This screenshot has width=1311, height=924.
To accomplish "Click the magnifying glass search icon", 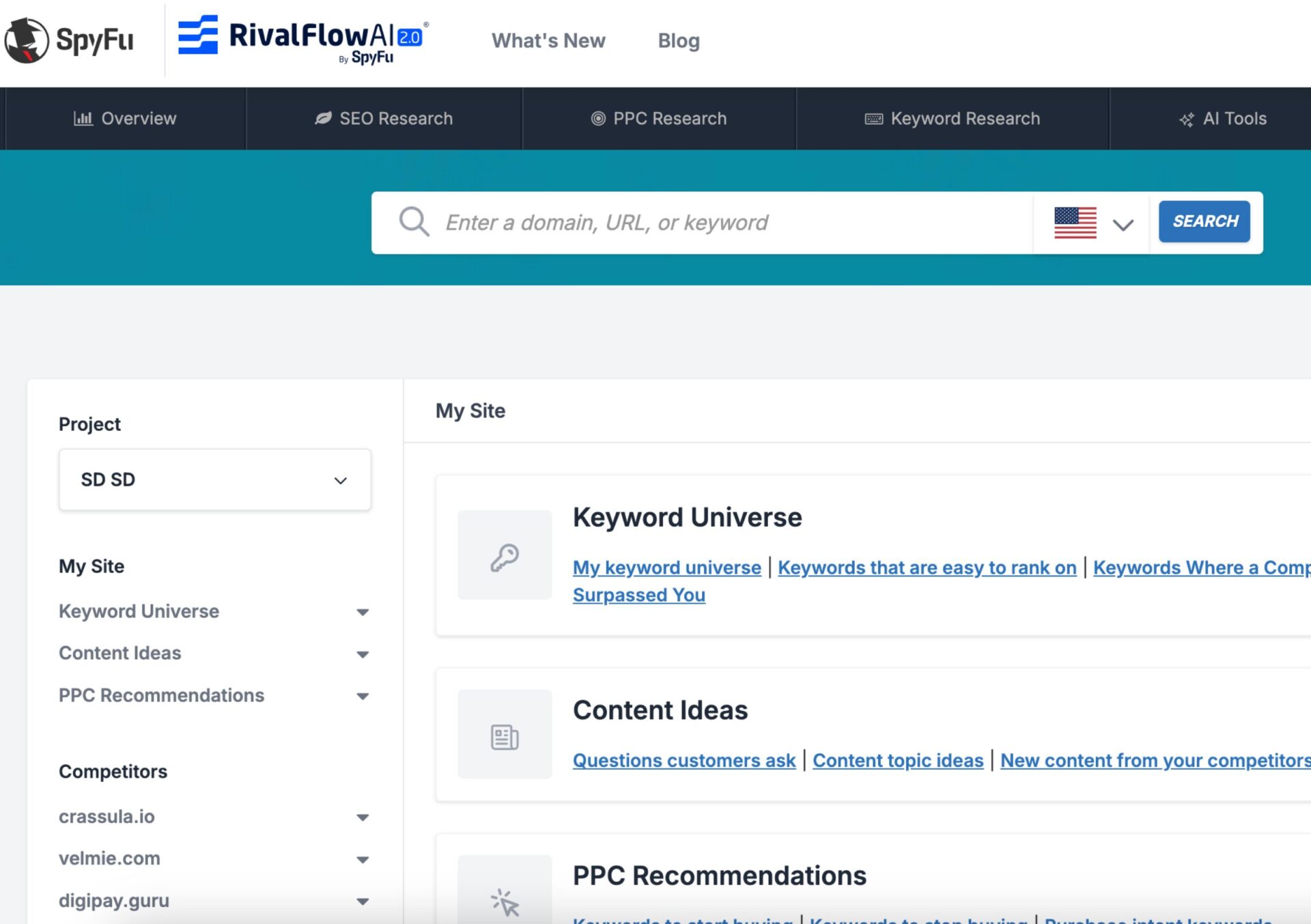I will click(414, 222).
